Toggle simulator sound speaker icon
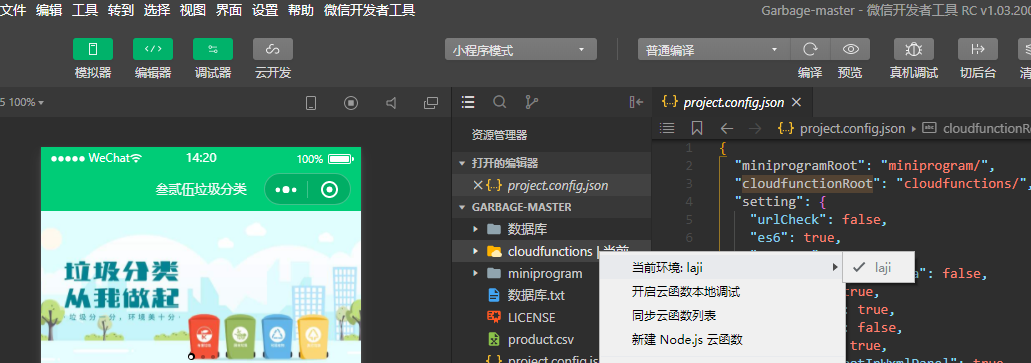 point(391,103)
